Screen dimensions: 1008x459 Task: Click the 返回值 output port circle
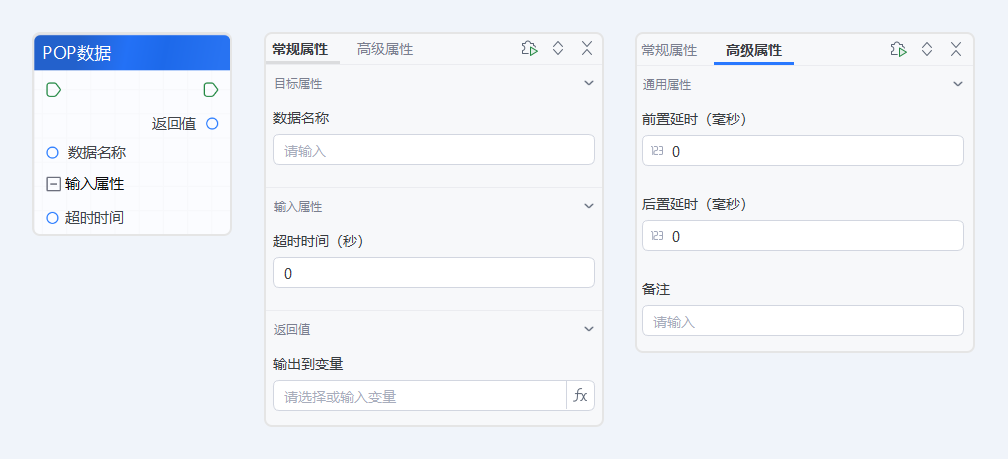click(212, 124)
